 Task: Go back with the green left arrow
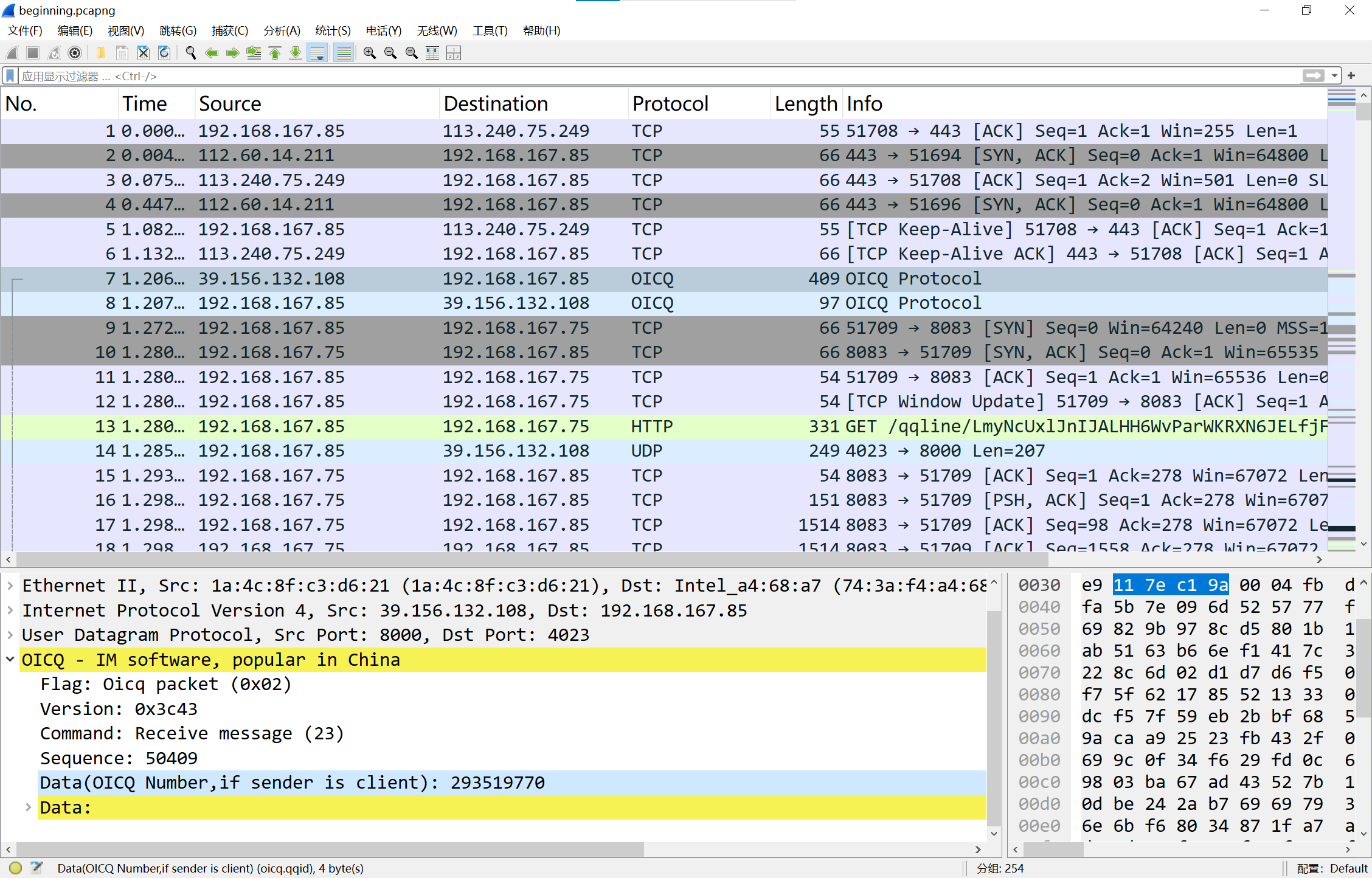[x=212, y=54]
